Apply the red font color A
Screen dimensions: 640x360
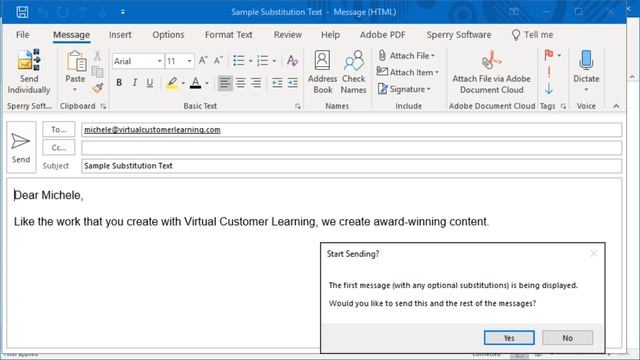click(x=196, y=83)
